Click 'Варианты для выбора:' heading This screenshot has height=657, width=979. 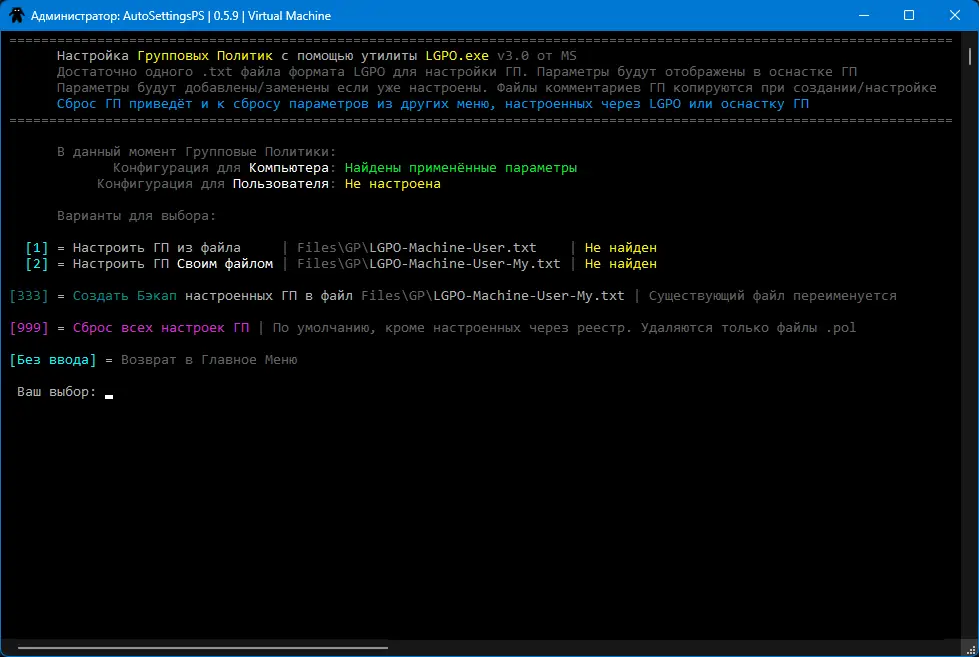(x=136, y=215)
